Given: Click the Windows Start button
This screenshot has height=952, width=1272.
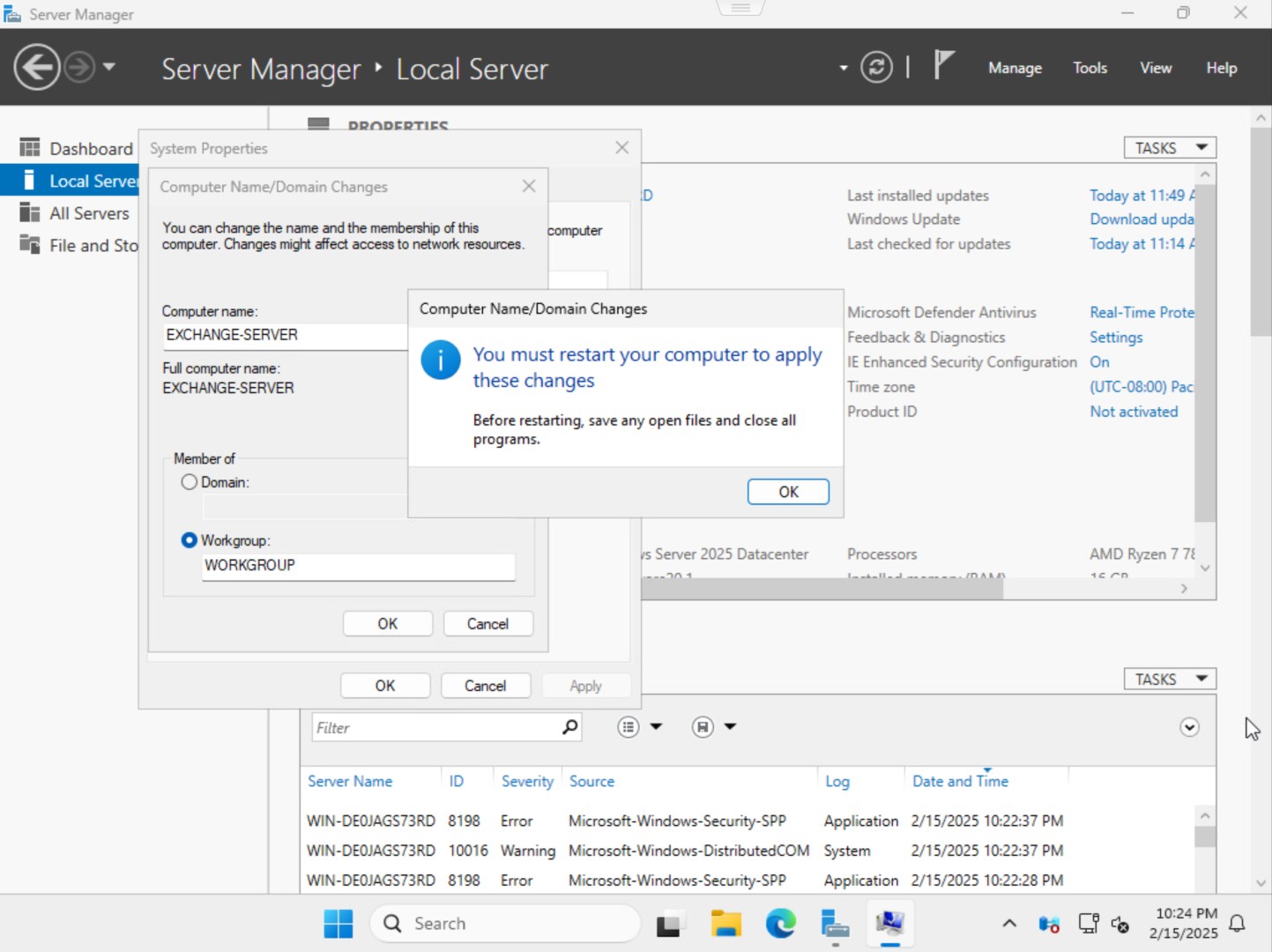Looking at the screenshot, I should tap(338, 923).
